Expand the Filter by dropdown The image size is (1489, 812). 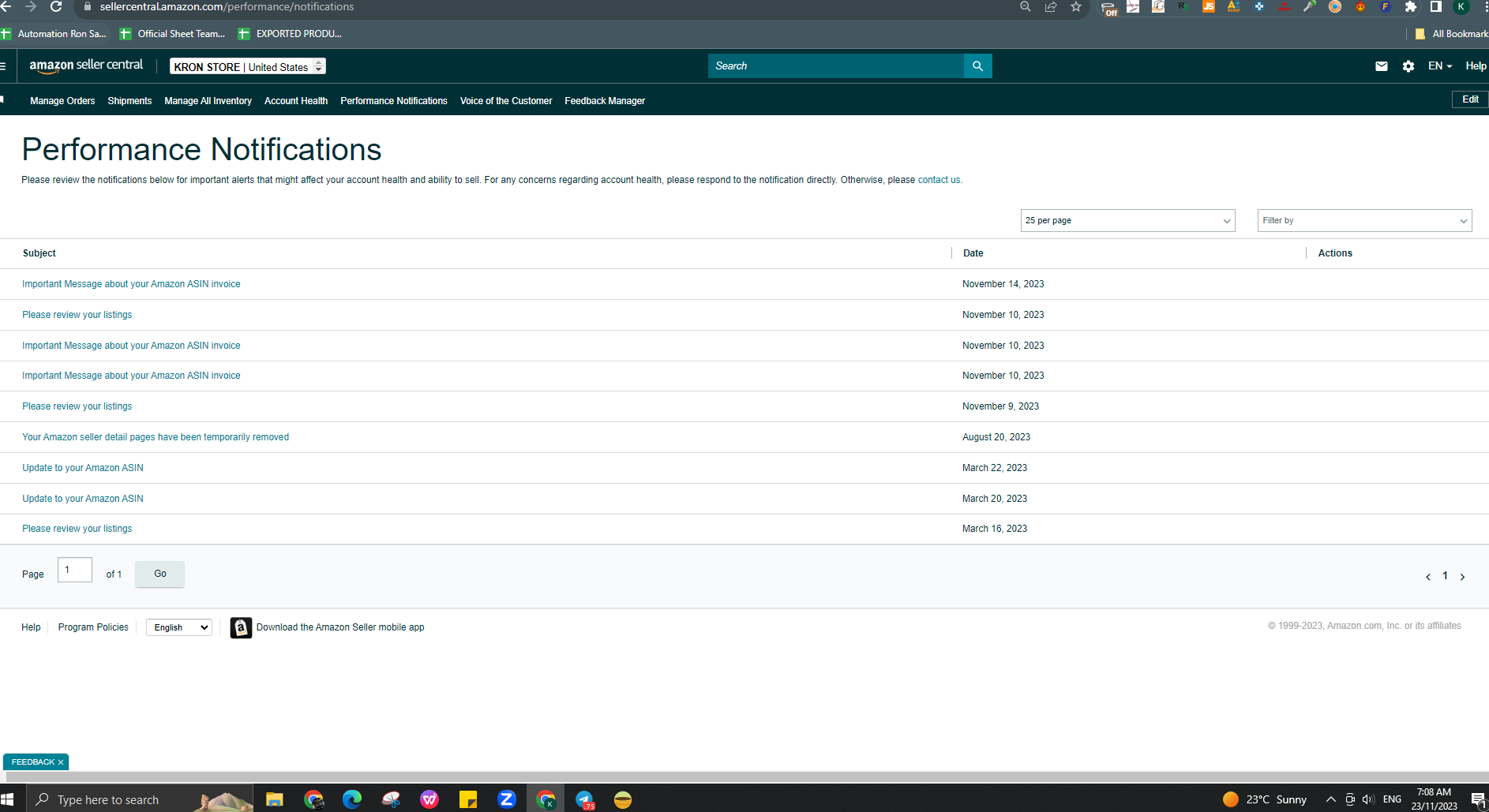click(1364, 221)
